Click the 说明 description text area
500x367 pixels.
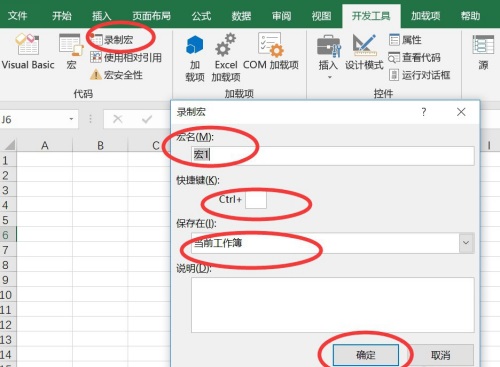[x=333, y=305]
